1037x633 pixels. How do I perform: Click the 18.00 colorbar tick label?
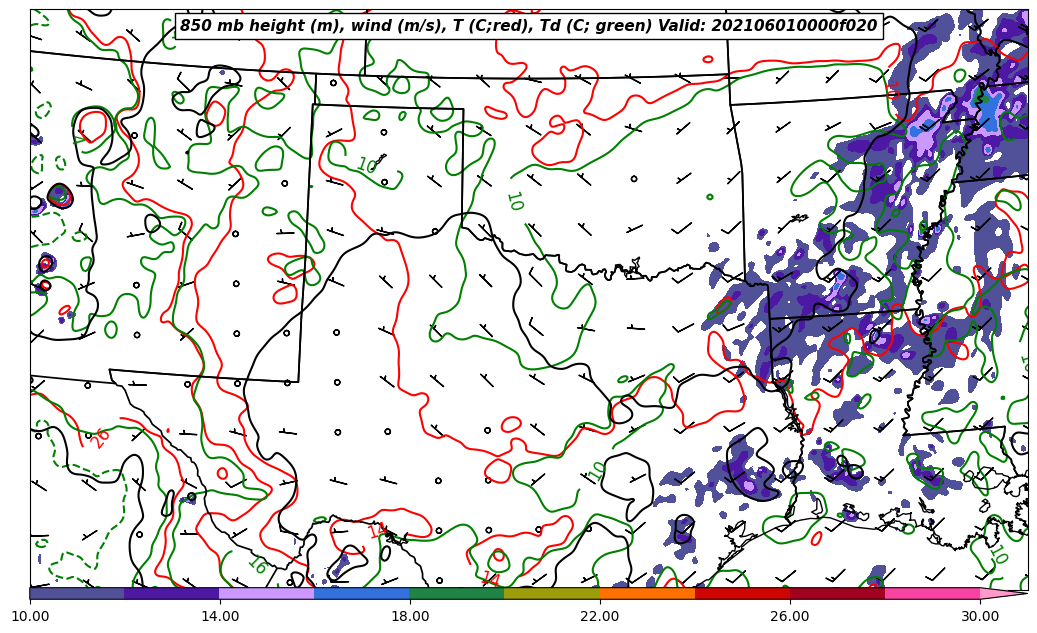click(410, 616)
